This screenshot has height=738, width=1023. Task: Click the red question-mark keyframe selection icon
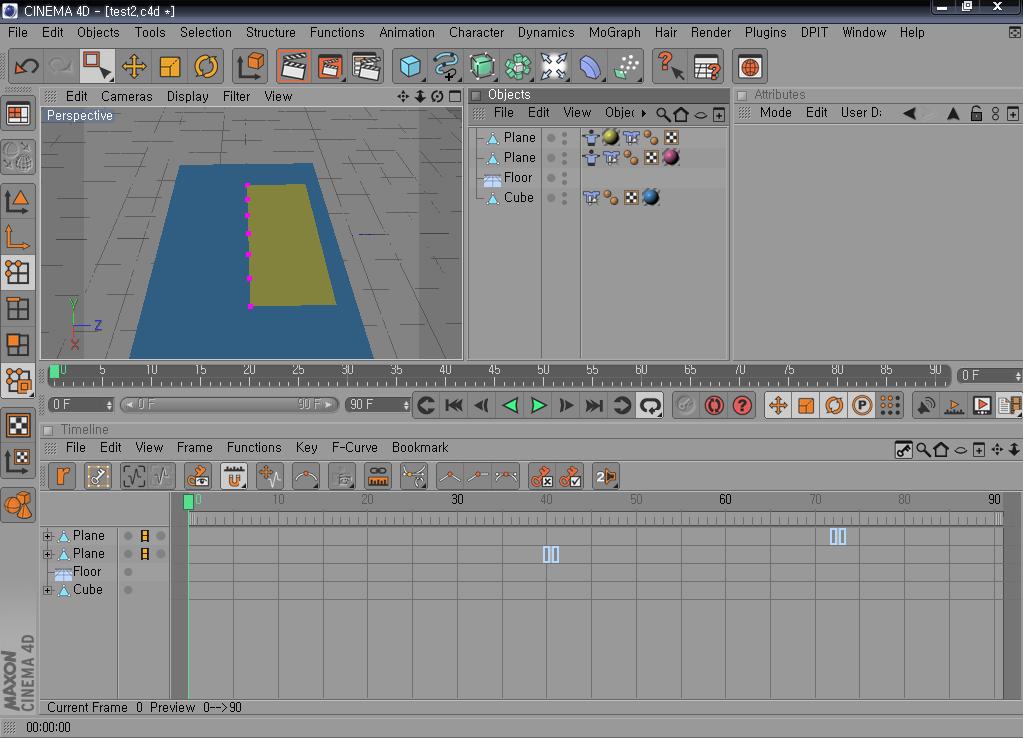click(742, 405)
